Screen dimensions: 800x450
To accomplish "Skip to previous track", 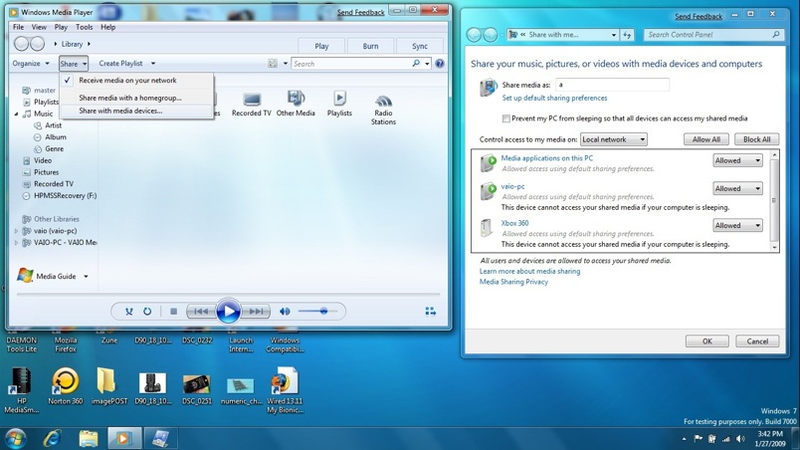I will pos(201,311).
